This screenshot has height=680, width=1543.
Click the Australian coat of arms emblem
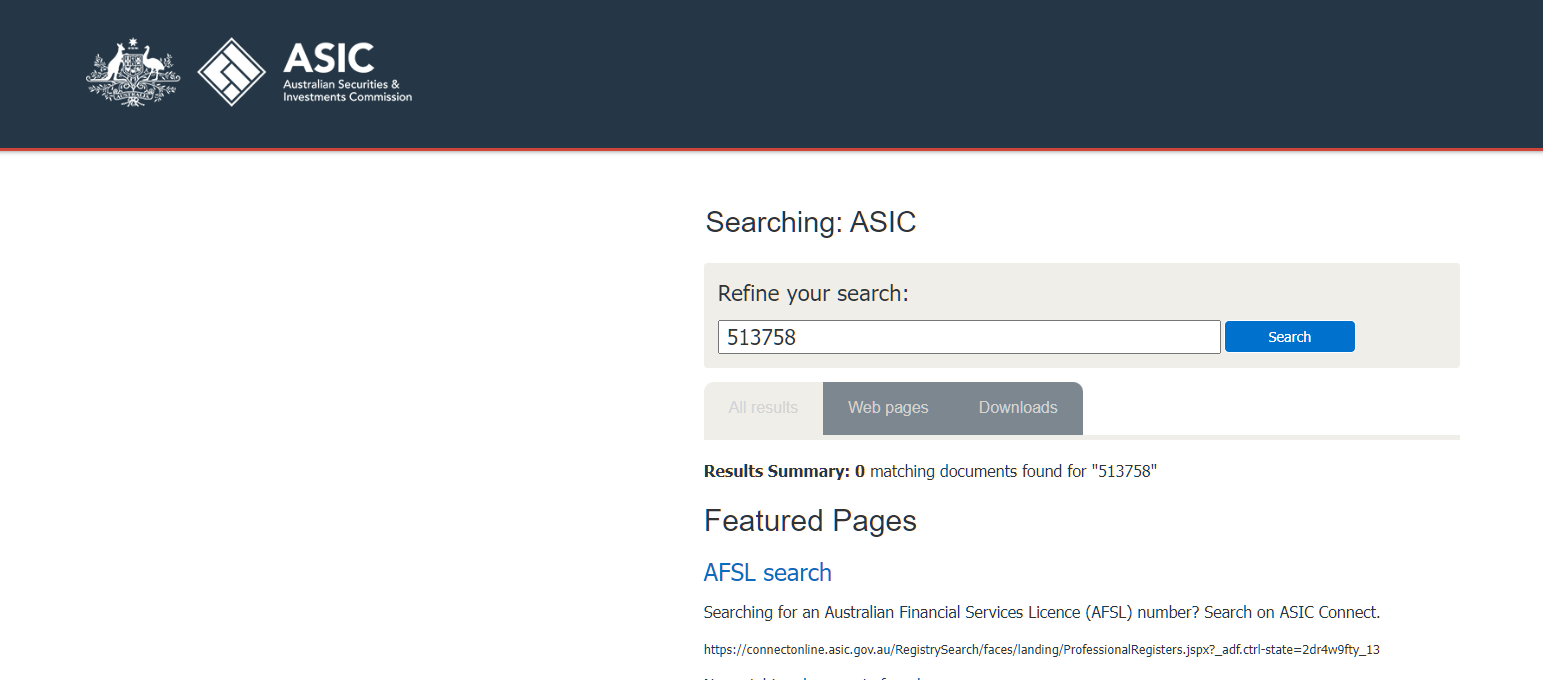tap(133, 72)
